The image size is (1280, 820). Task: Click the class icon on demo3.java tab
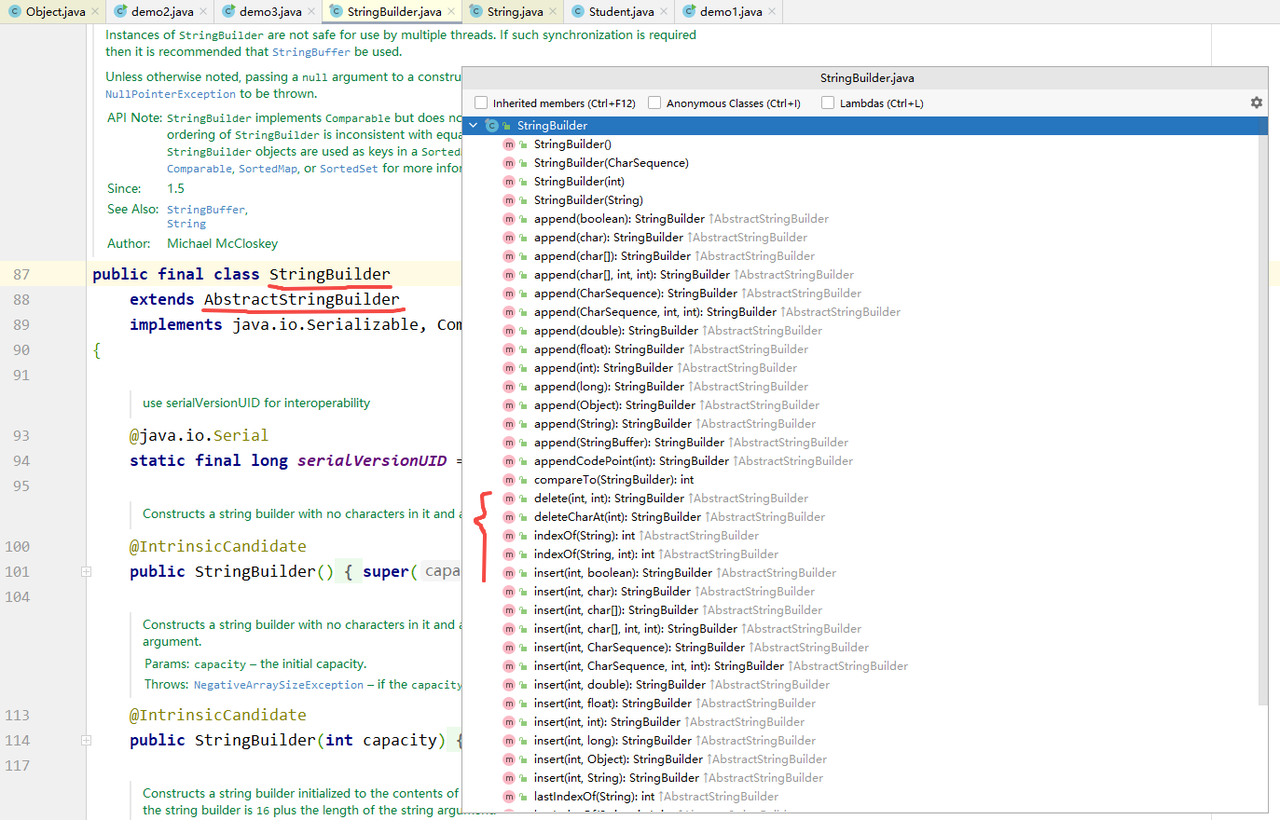pyautogui.click(x=229, y=12)
